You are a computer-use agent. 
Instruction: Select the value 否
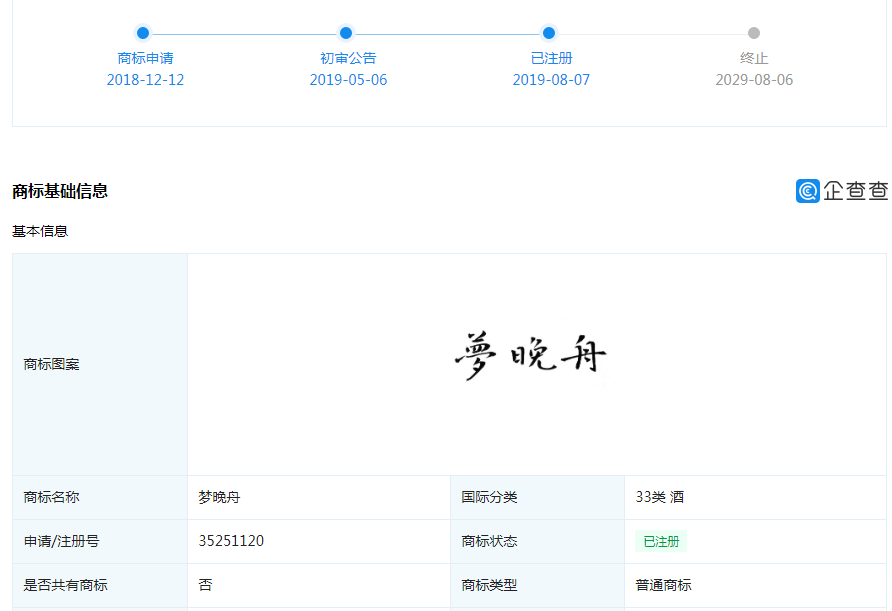(205, 585)
